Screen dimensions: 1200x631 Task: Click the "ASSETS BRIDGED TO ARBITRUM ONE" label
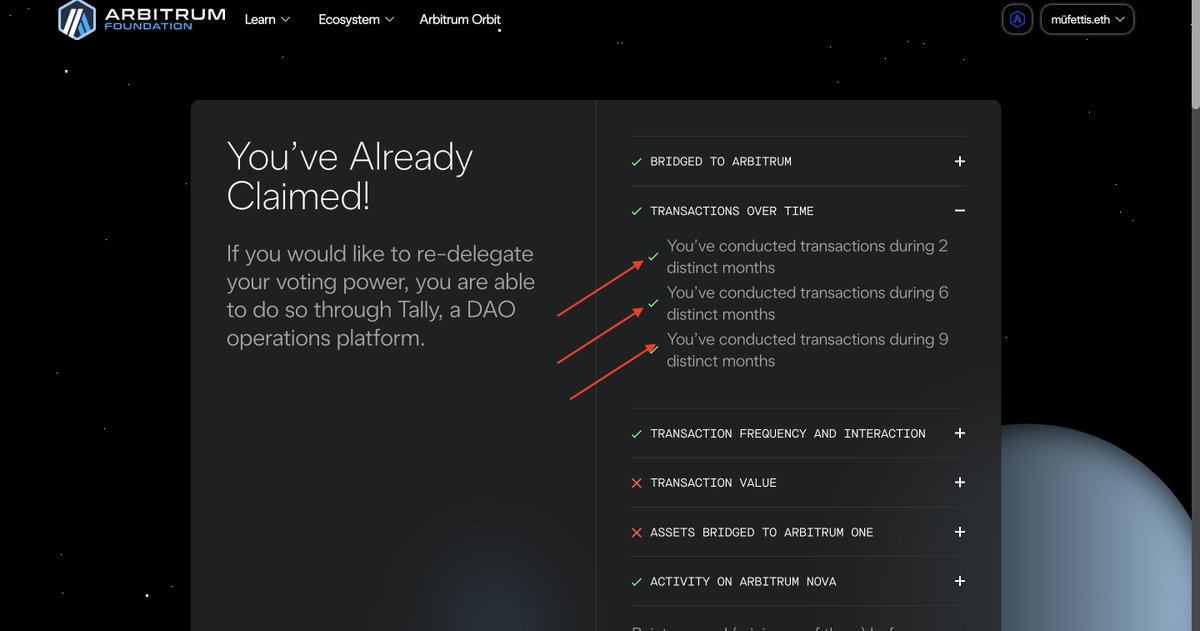coord(762,532)
